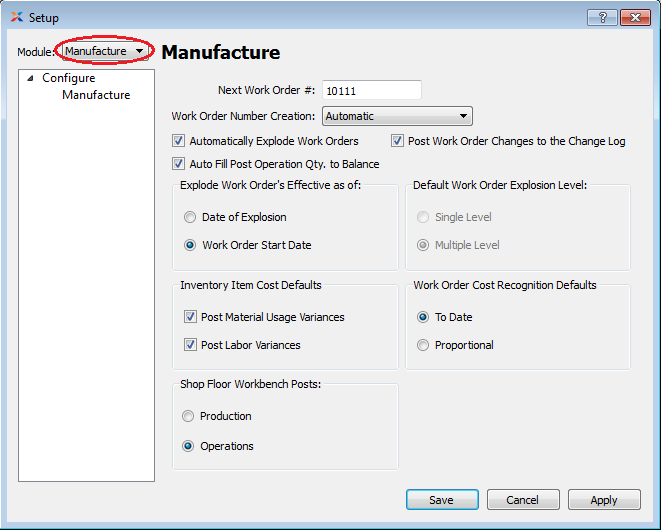661x530 pixels.
Task: Click the help question mark button
Action: click(601, 17)
